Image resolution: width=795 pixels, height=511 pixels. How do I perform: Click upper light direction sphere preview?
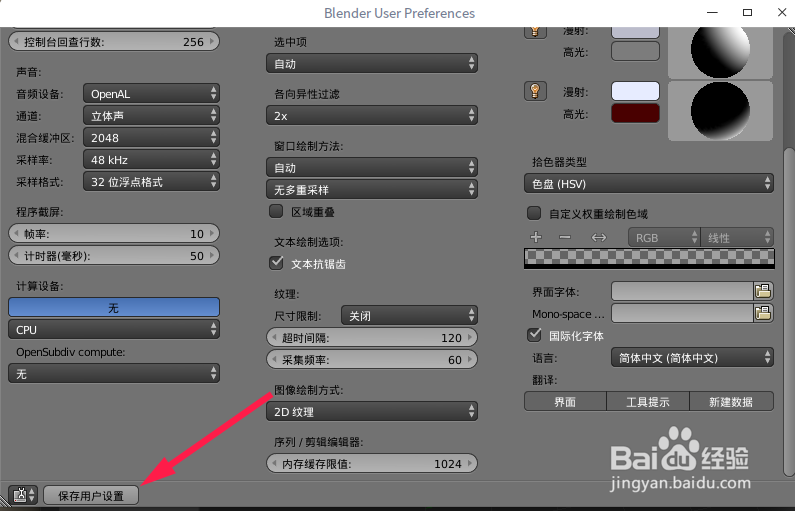point(720,52)
